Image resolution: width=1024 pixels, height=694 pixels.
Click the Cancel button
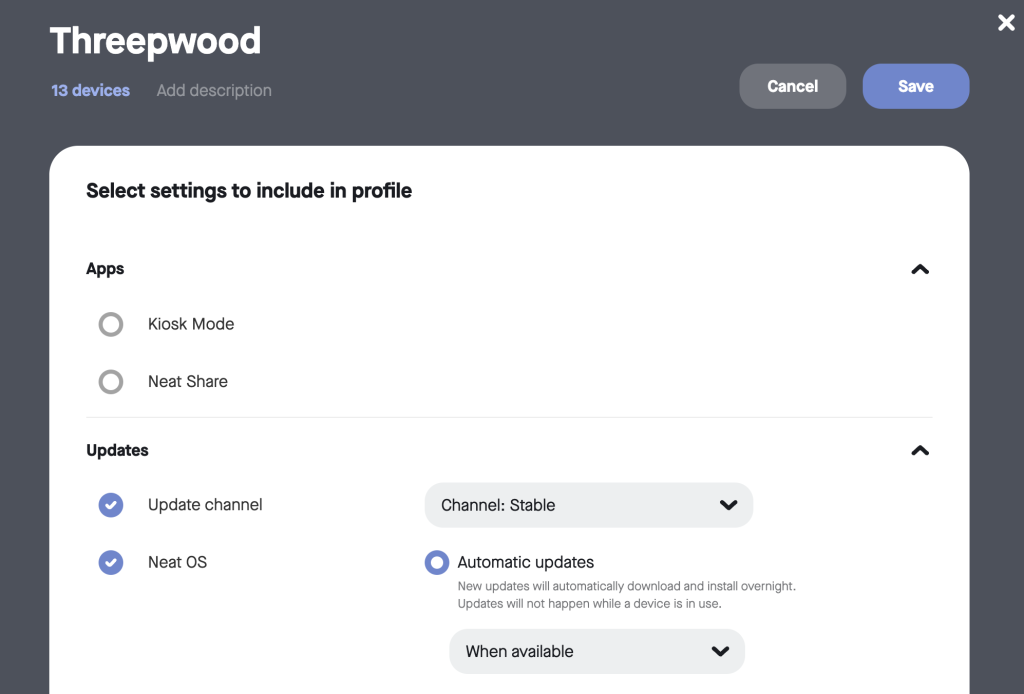click(792, 86)
